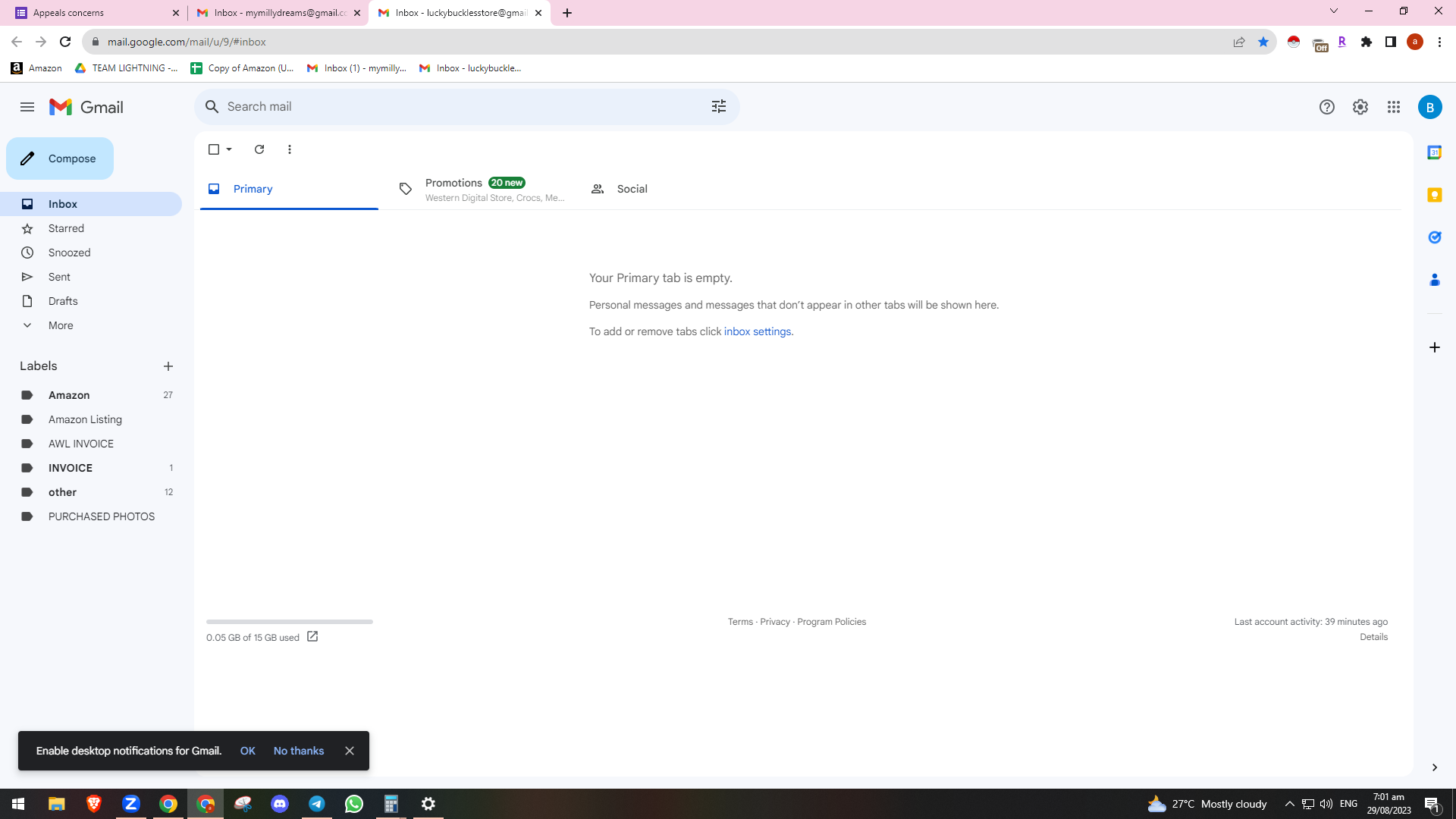The height and width of the screenshot is (819, 1456).
Task: Open Chrome extensions puzzle icon
Action: tap(1367, 42)
